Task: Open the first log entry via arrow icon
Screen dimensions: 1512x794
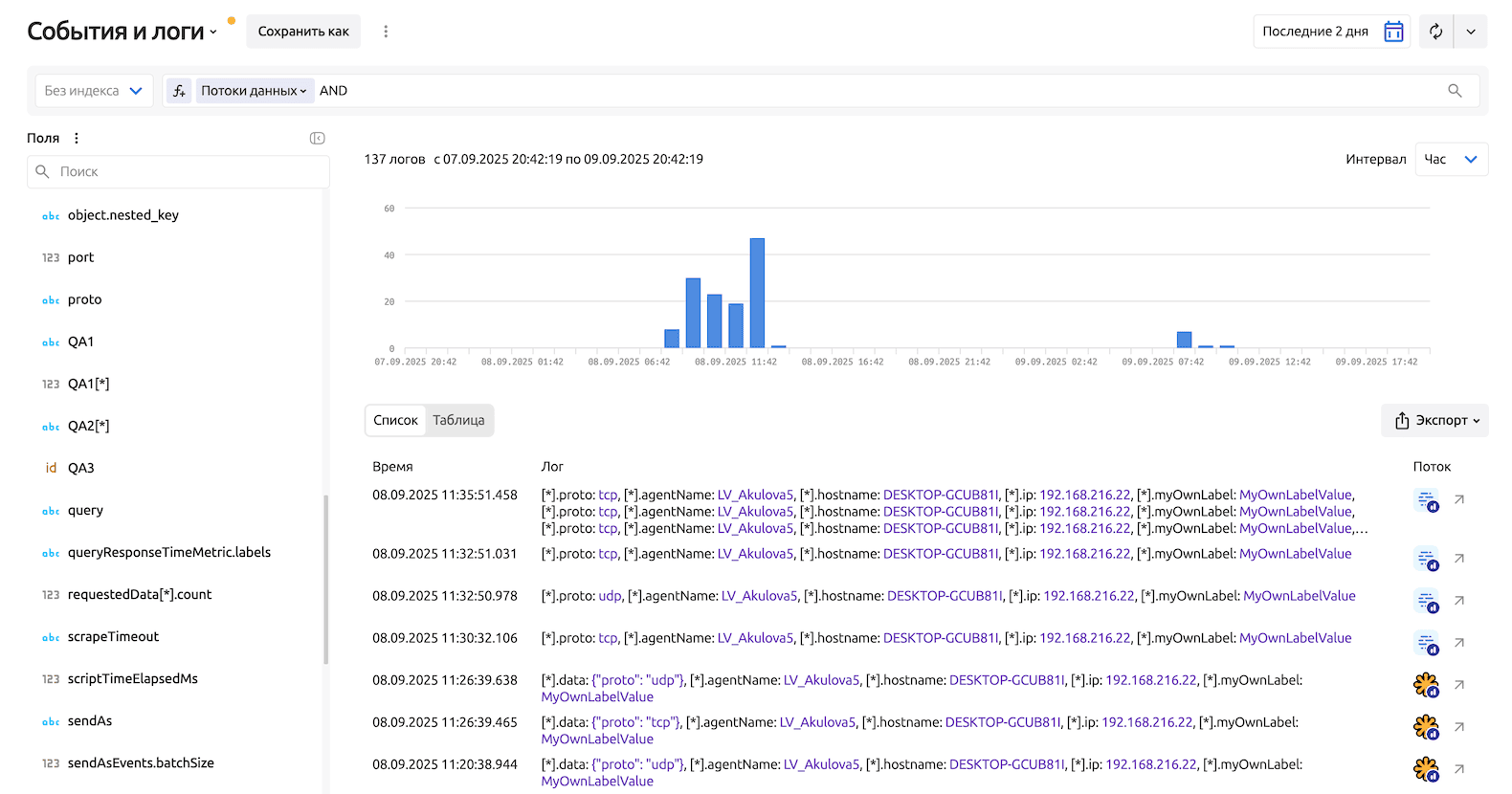Action: click(1459, 499)
